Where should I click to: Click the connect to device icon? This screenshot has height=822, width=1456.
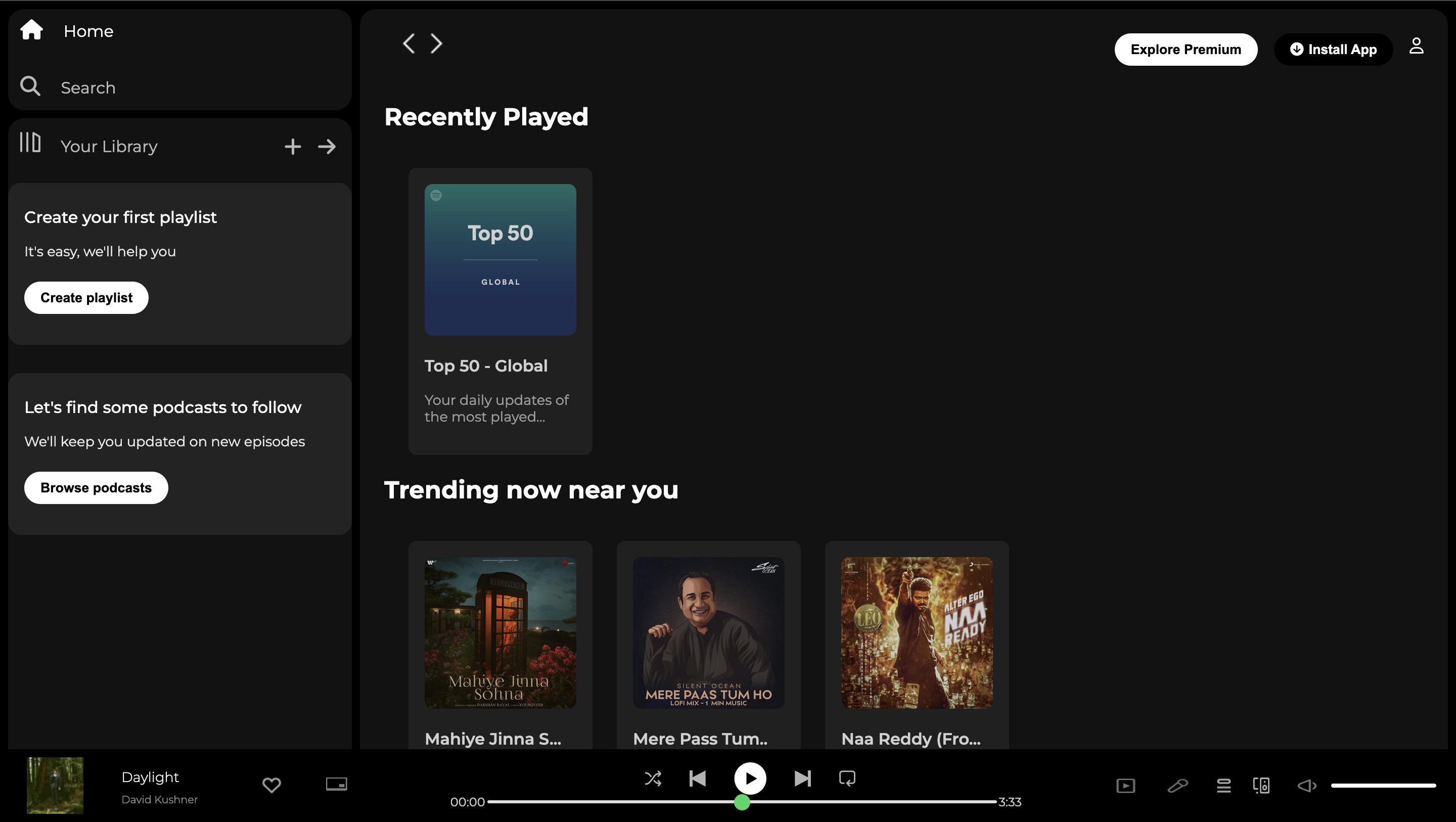pos(1261,785)
